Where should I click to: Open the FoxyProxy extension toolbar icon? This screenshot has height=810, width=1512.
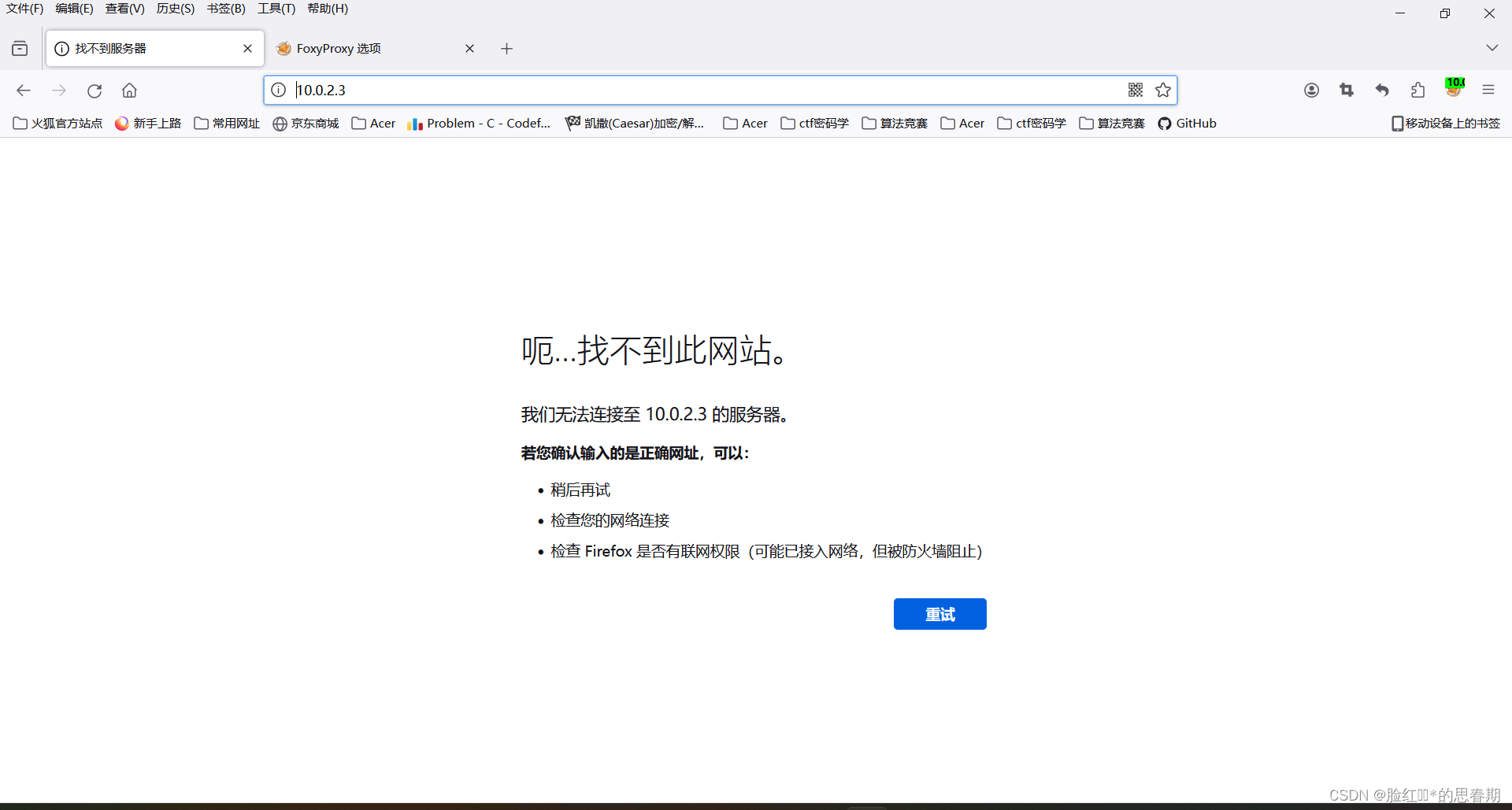click(x=1454, y=89)
